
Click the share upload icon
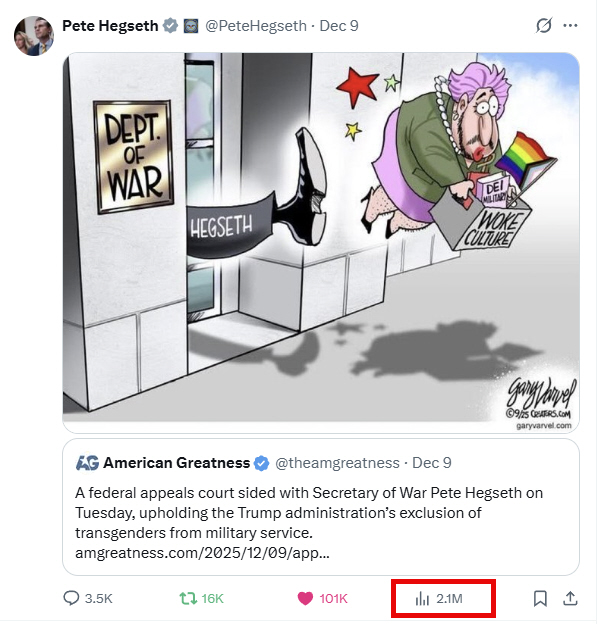point(570,598)
